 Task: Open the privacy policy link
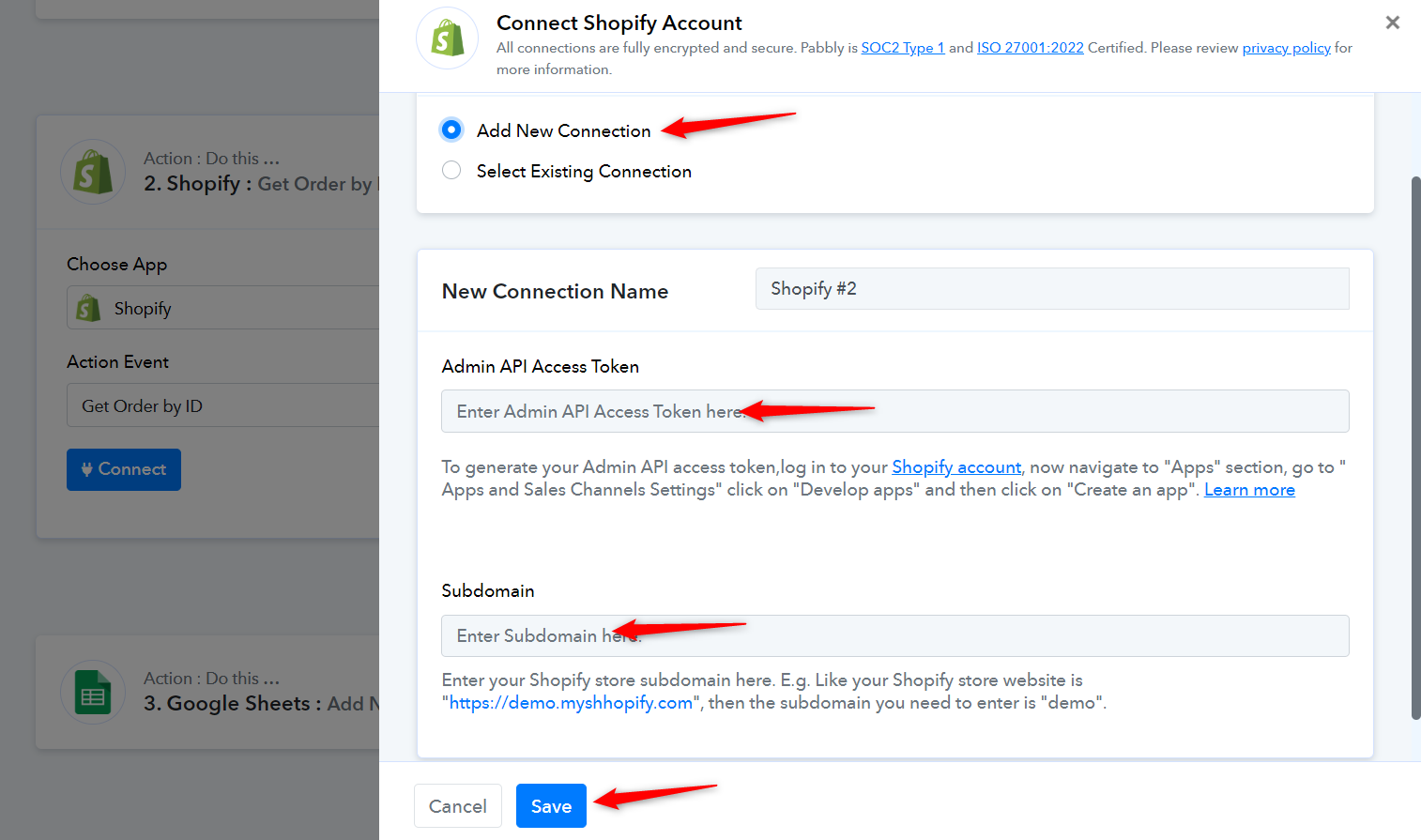(1287, 48)
